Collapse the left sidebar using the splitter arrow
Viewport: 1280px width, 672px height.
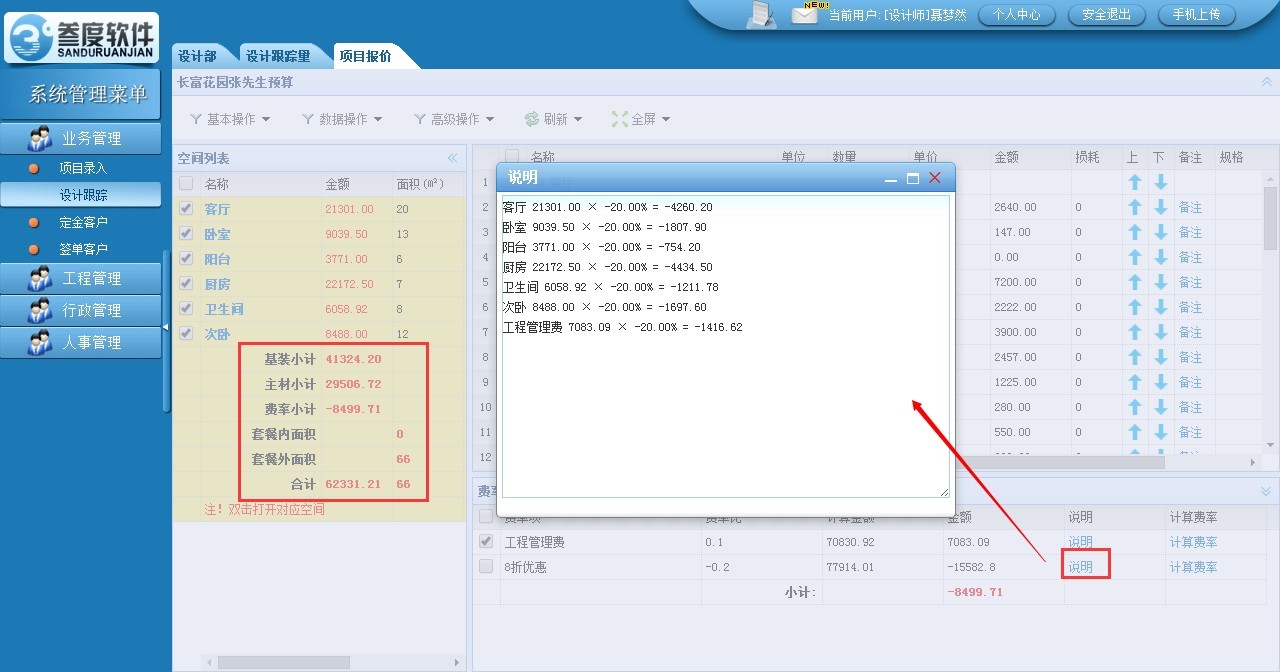pos(166,328)
